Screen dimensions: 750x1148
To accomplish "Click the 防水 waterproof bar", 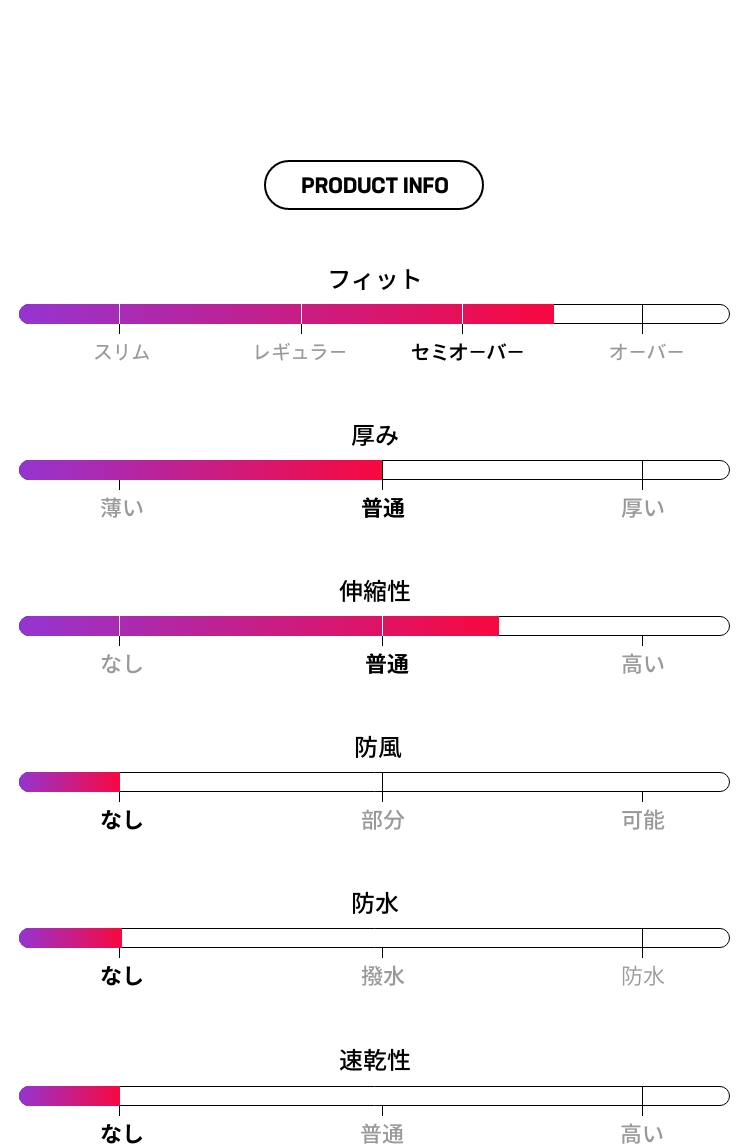I will click(374, 938).
